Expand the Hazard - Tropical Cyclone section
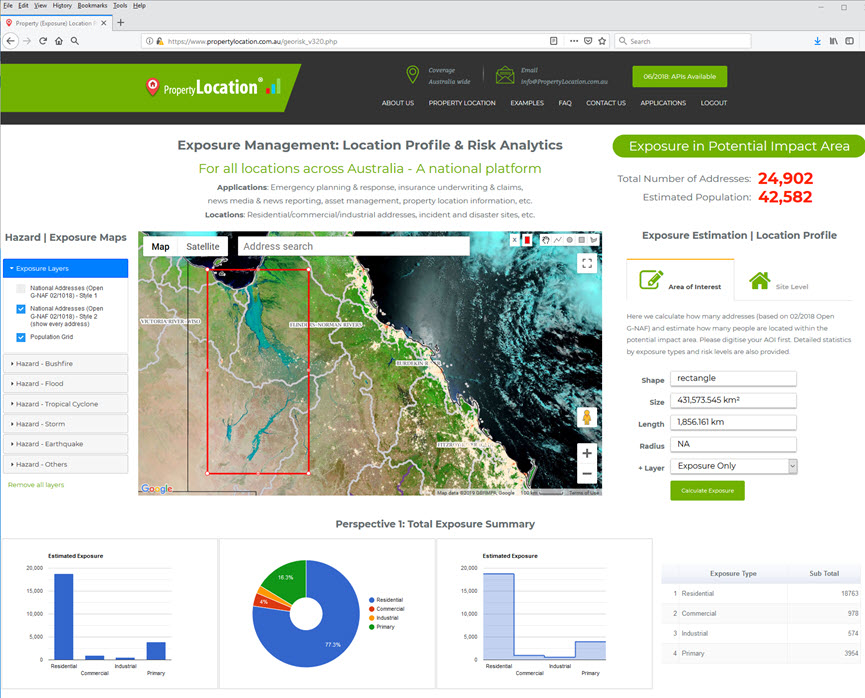 [x=65, y=403]
